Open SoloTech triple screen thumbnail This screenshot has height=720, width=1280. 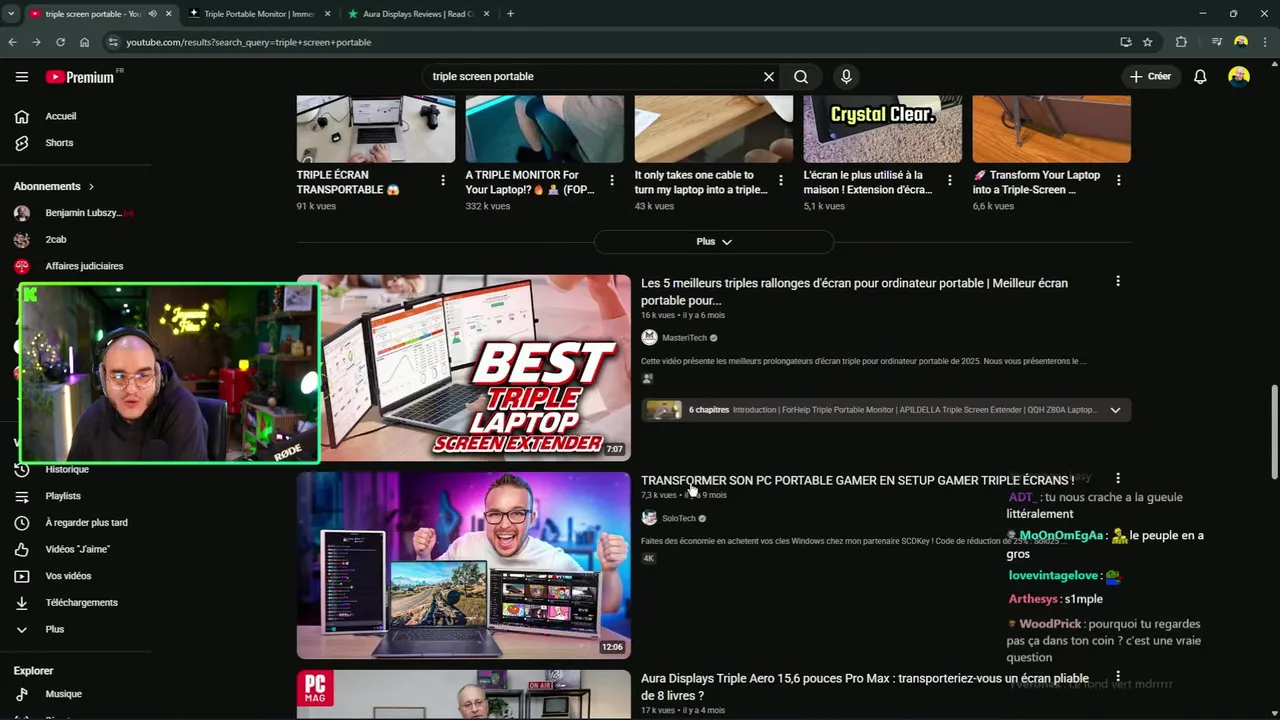464,565
